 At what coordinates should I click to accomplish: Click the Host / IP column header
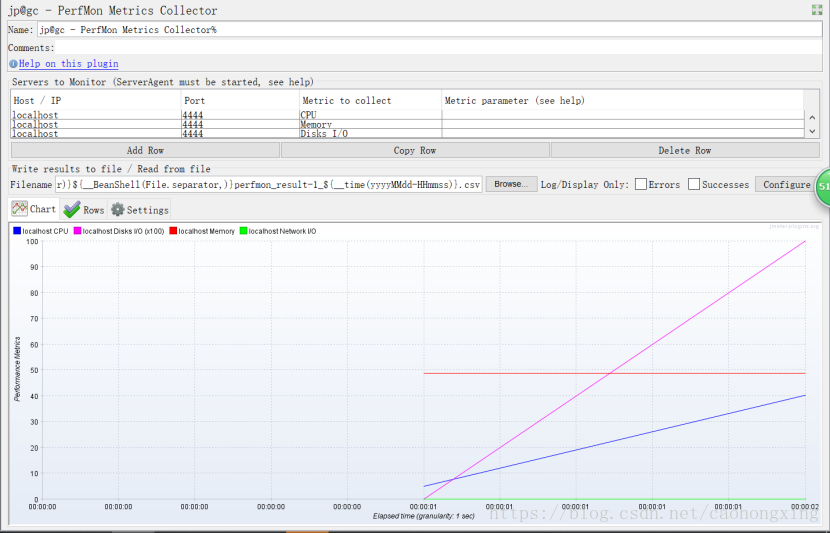96,101
